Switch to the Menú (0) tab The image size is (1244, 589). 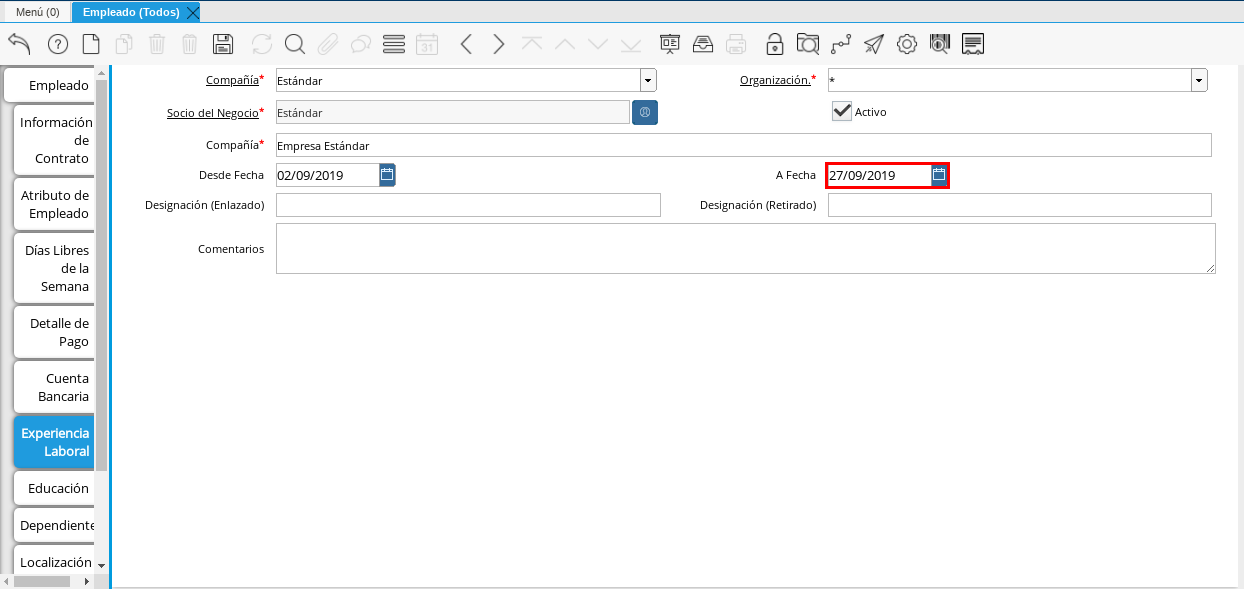click(x=37, y=12)
